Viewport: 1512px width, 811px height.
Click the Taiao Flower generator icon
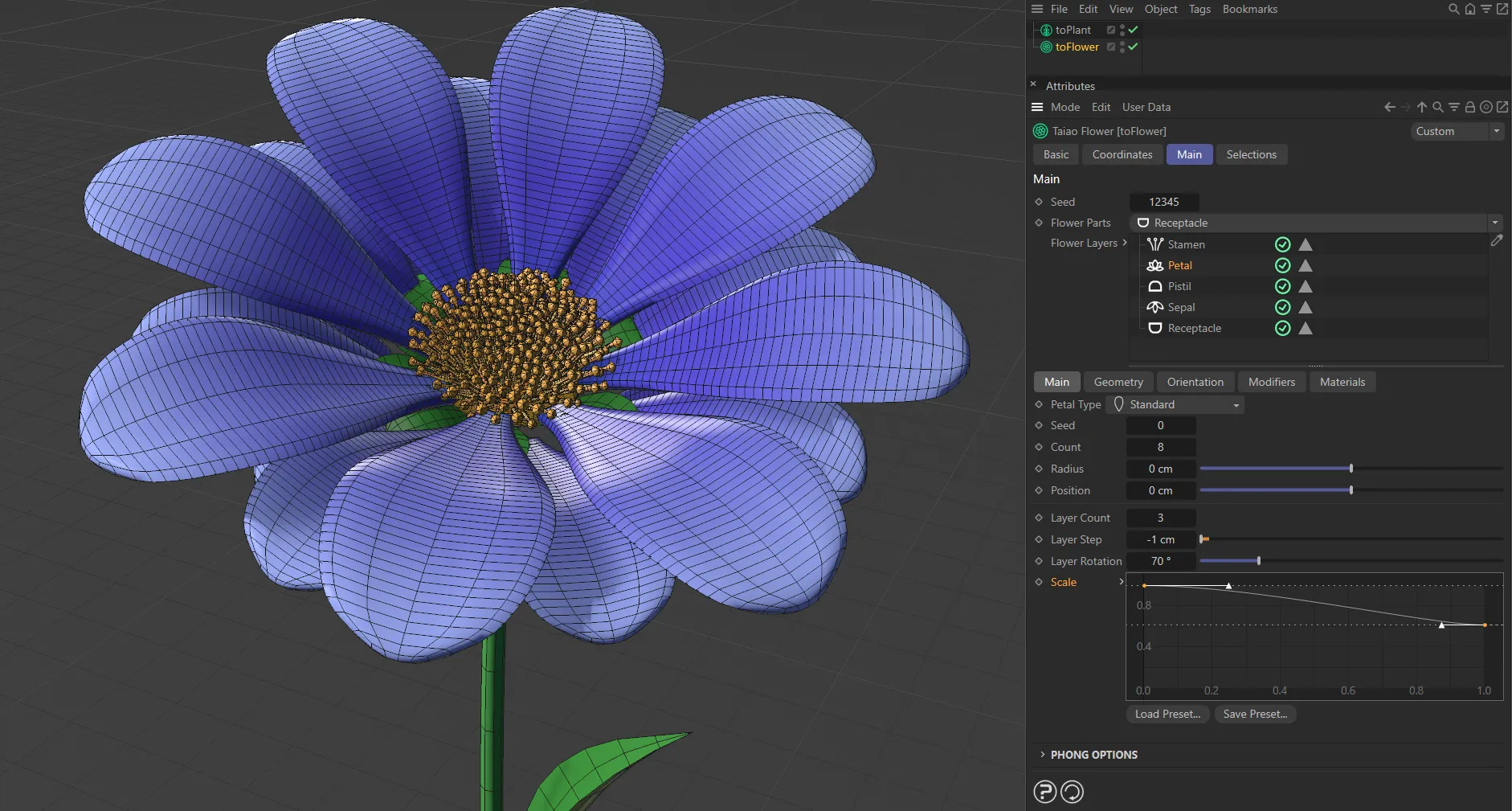[1040, 130]
